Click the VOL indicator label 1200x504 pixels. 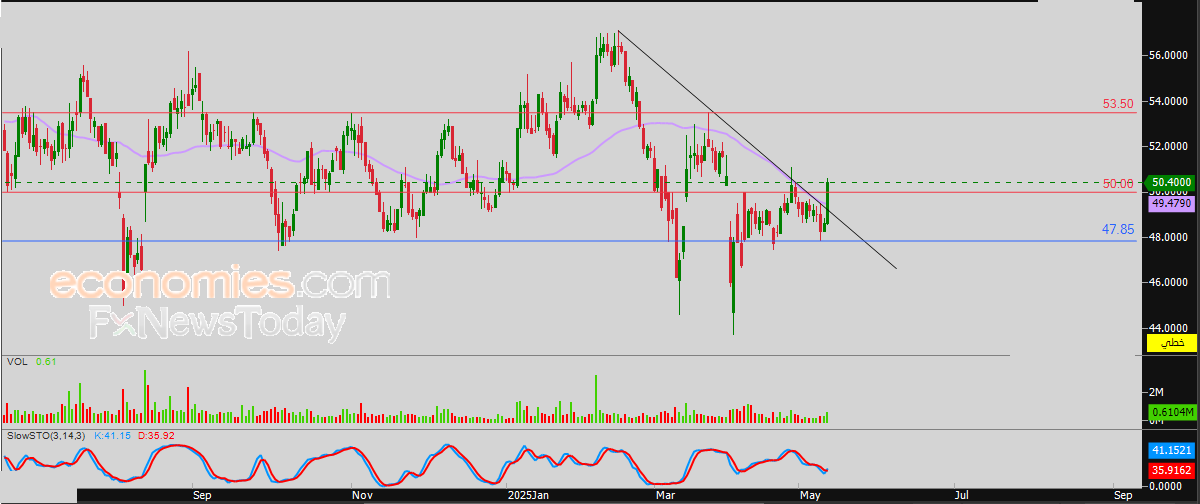(x=16, y=361)
